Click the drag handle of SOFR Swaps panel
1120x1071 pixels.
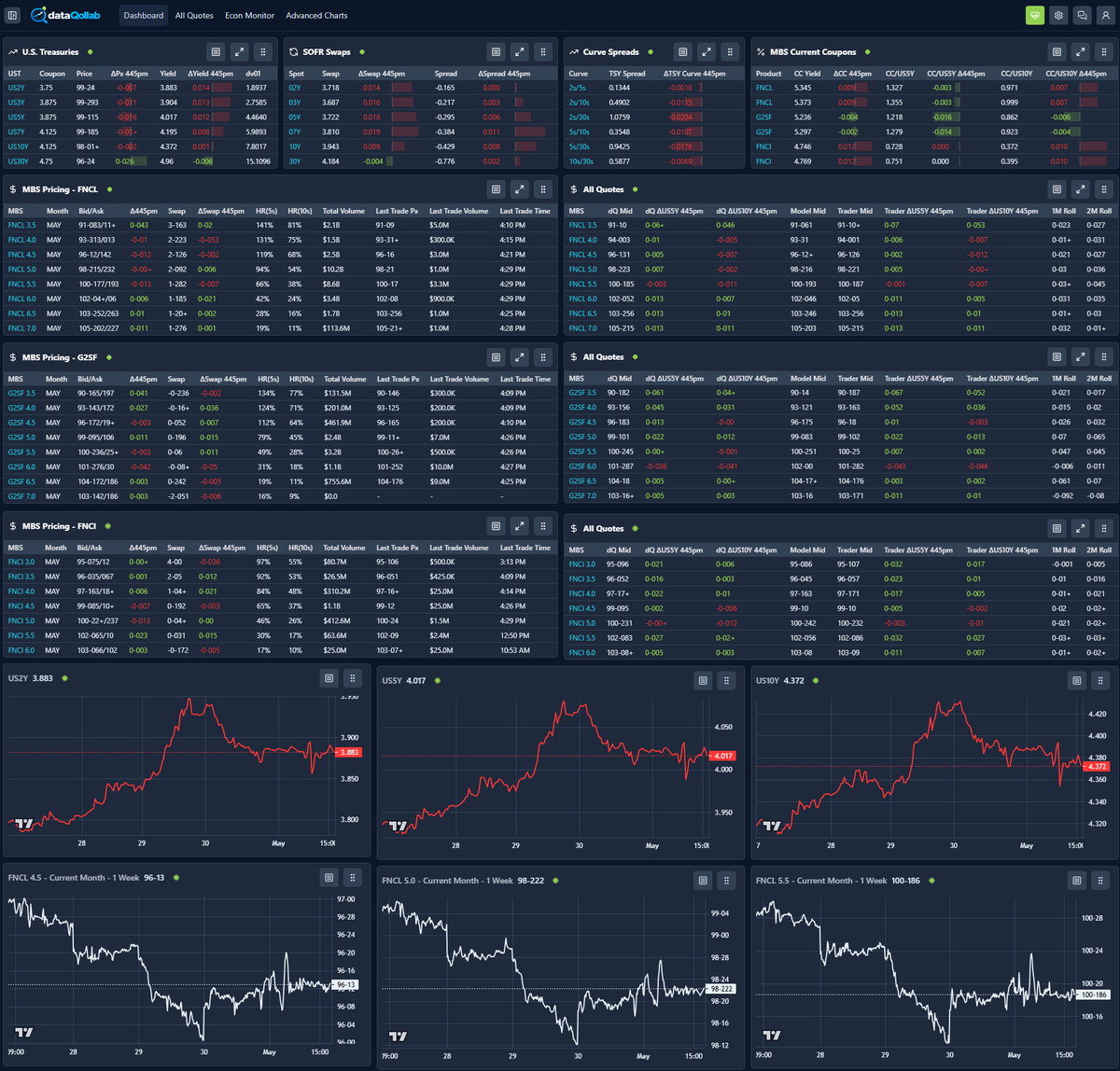tap(543, 52)
